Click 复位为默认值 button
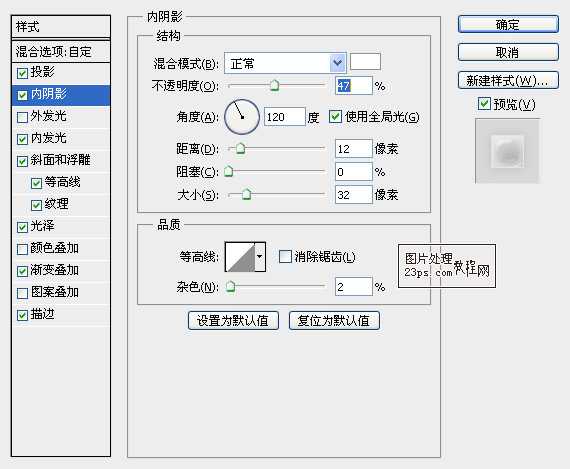The width and height of the screenshot is (570, 469). click(334, 320)
